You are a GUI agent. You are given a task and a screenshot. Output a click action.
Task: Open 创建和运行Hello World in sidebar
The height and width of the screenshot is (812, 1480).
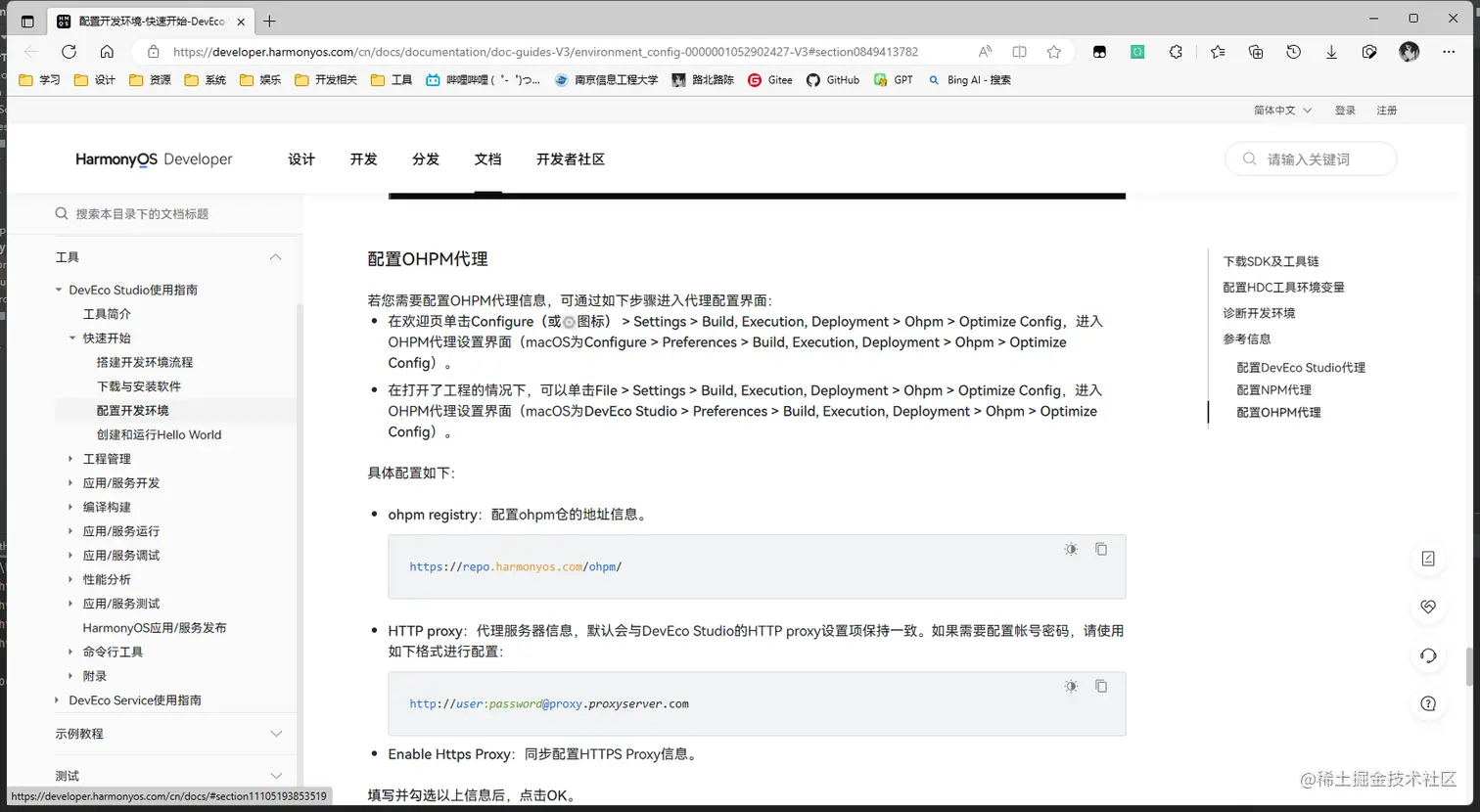159,434
